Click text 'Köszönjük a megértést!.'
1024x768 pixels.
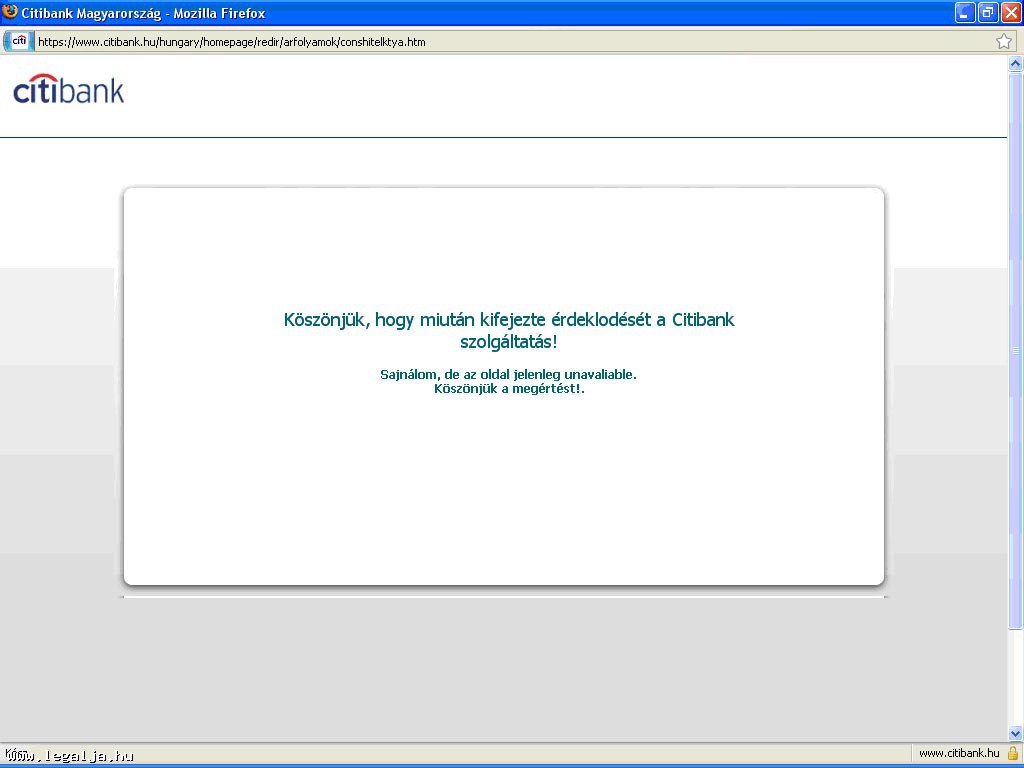509,389
